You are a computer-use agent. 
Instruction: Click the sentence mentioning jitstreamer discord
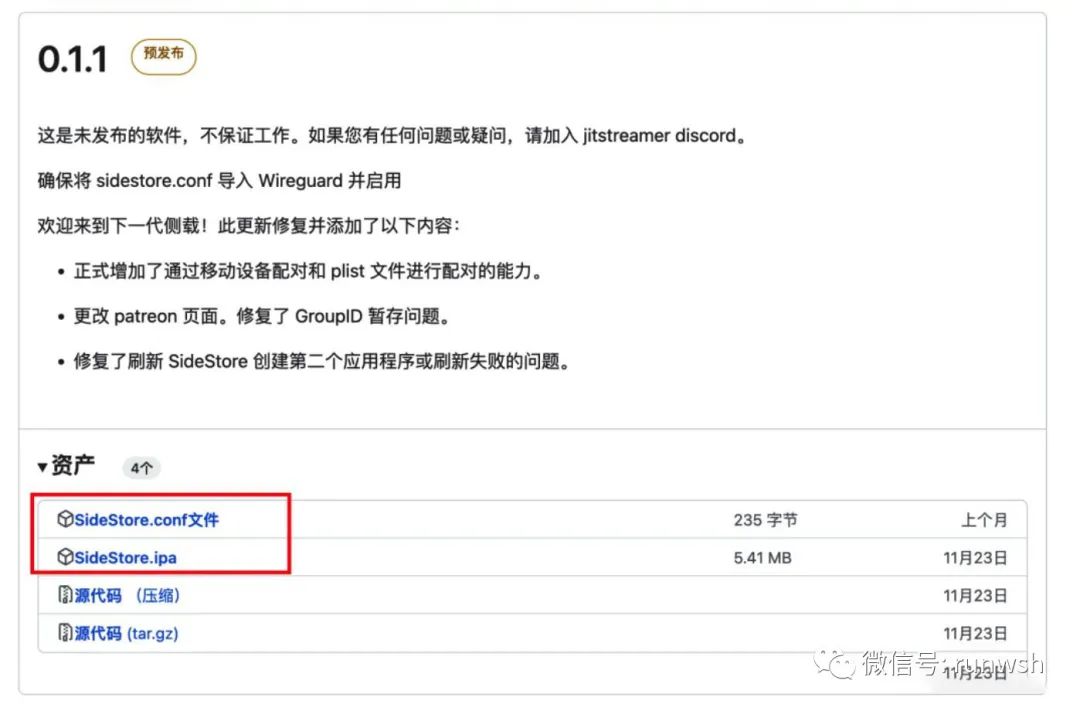coord(393,136)
